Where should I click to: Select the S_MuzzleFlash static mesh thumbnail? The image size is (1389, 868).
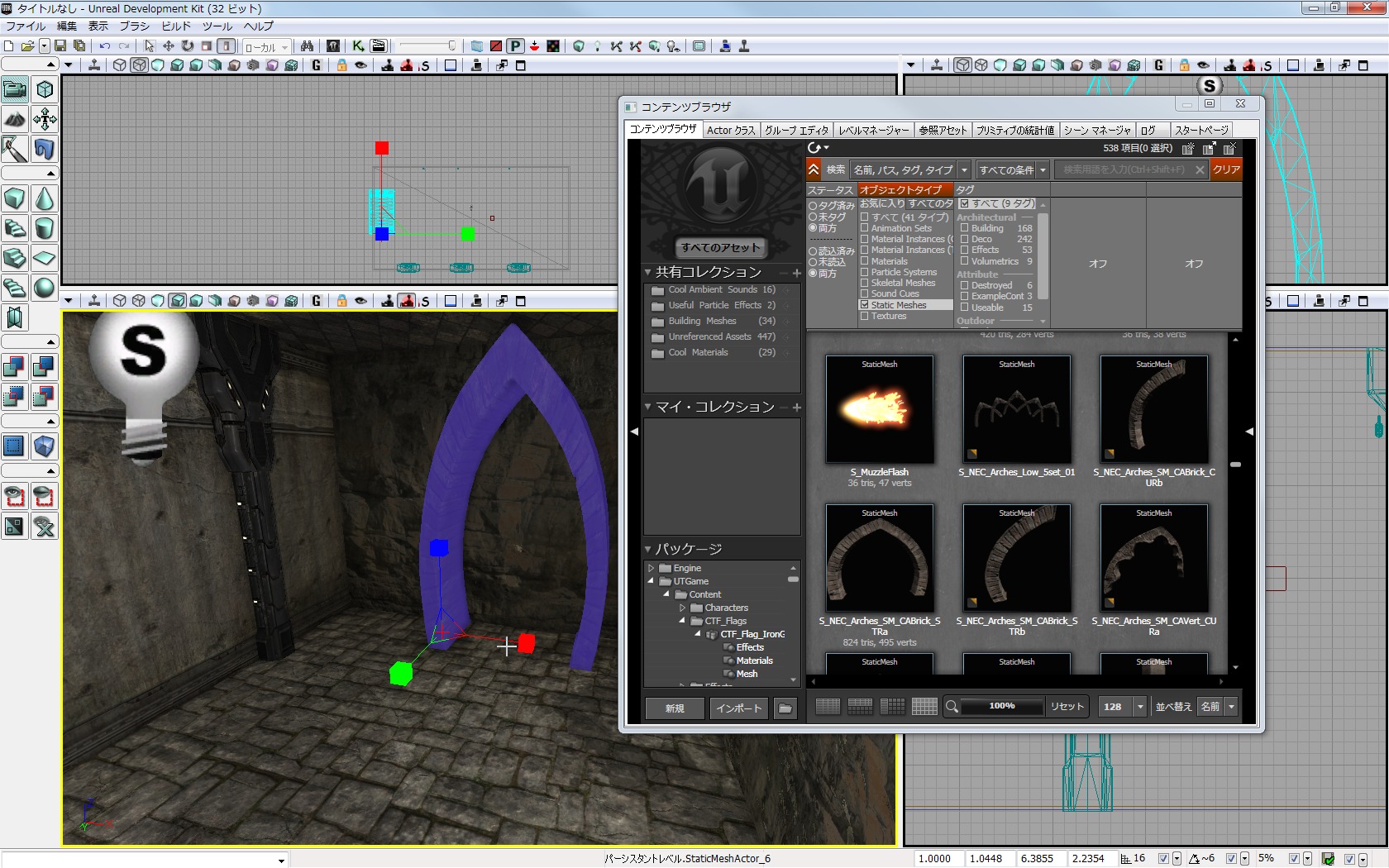point(879,410)
